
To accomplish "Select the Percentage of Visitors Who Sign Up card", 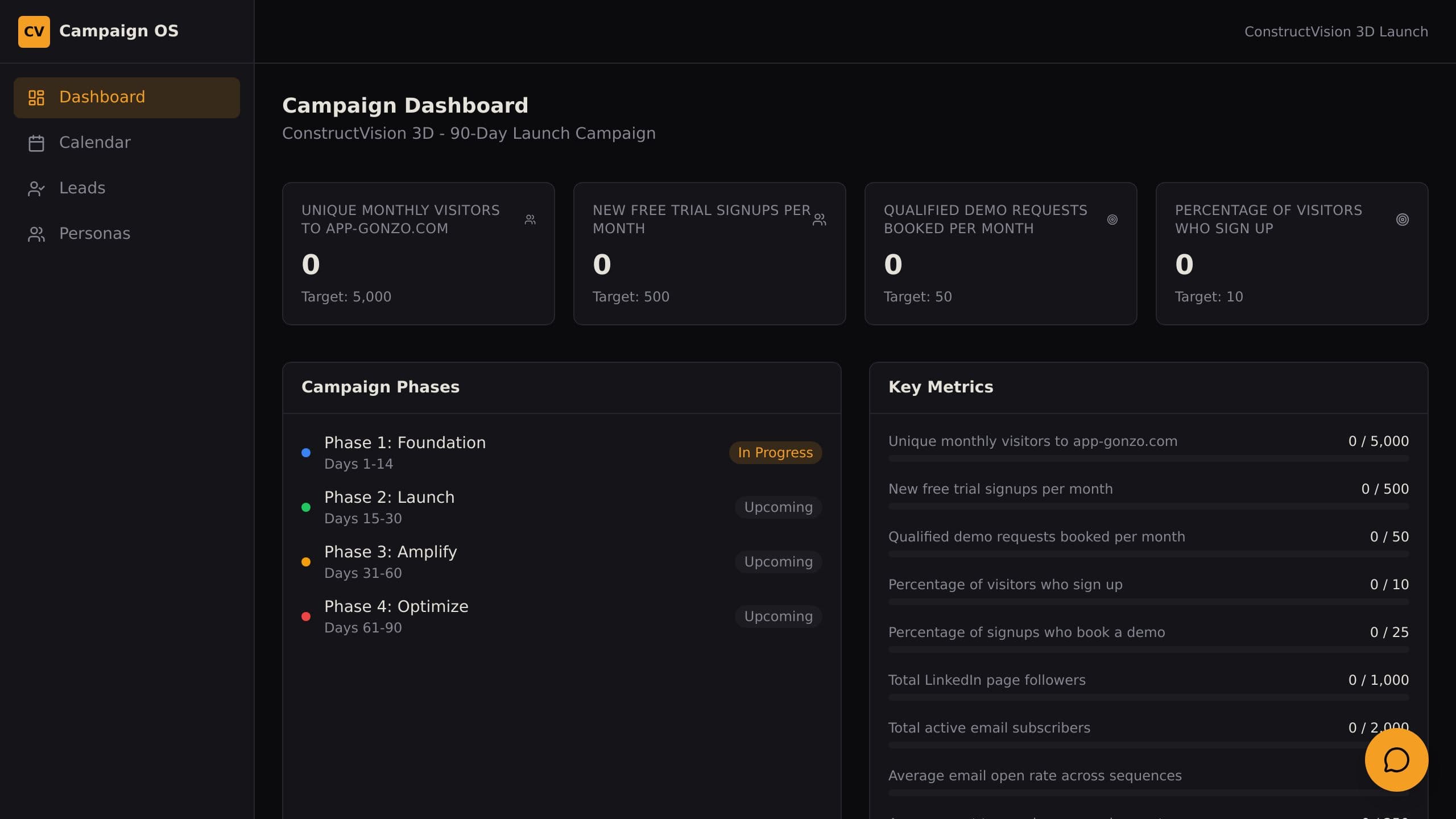I will click(1292, 254).
